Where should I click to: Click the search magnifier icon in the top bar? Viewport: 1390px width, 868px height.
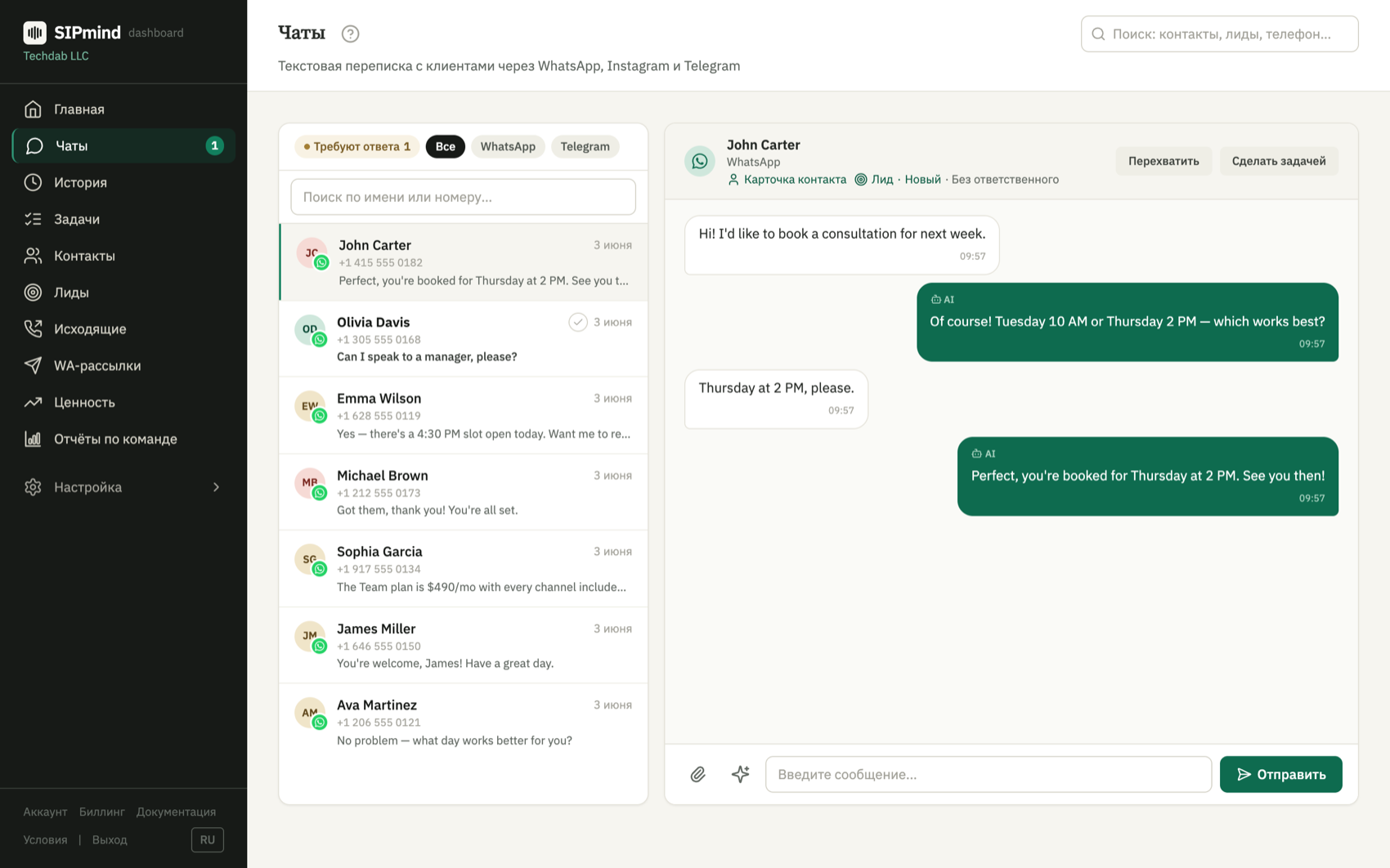coord(1098,34)
